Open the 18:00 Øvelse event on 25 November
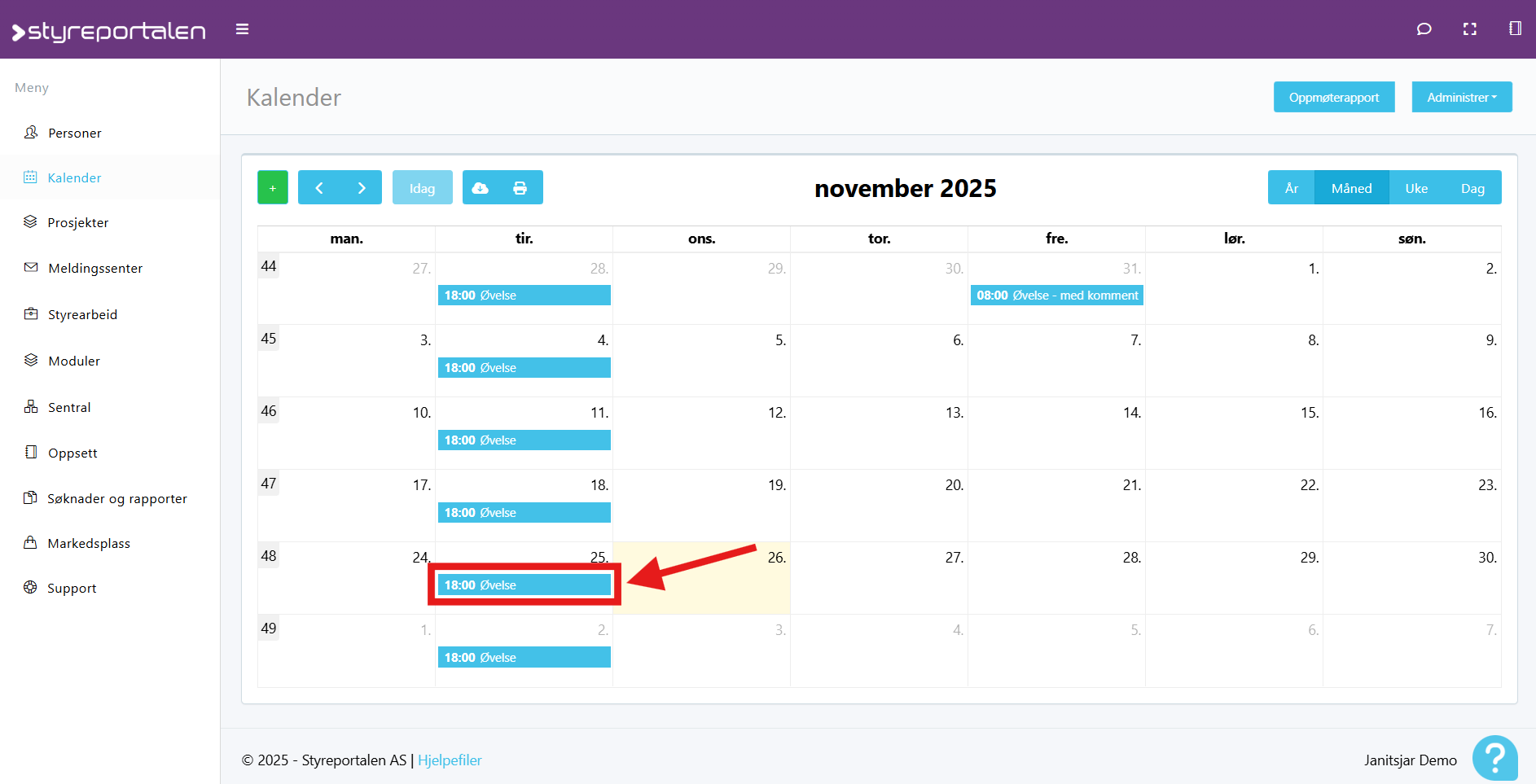 pos(524,585)
